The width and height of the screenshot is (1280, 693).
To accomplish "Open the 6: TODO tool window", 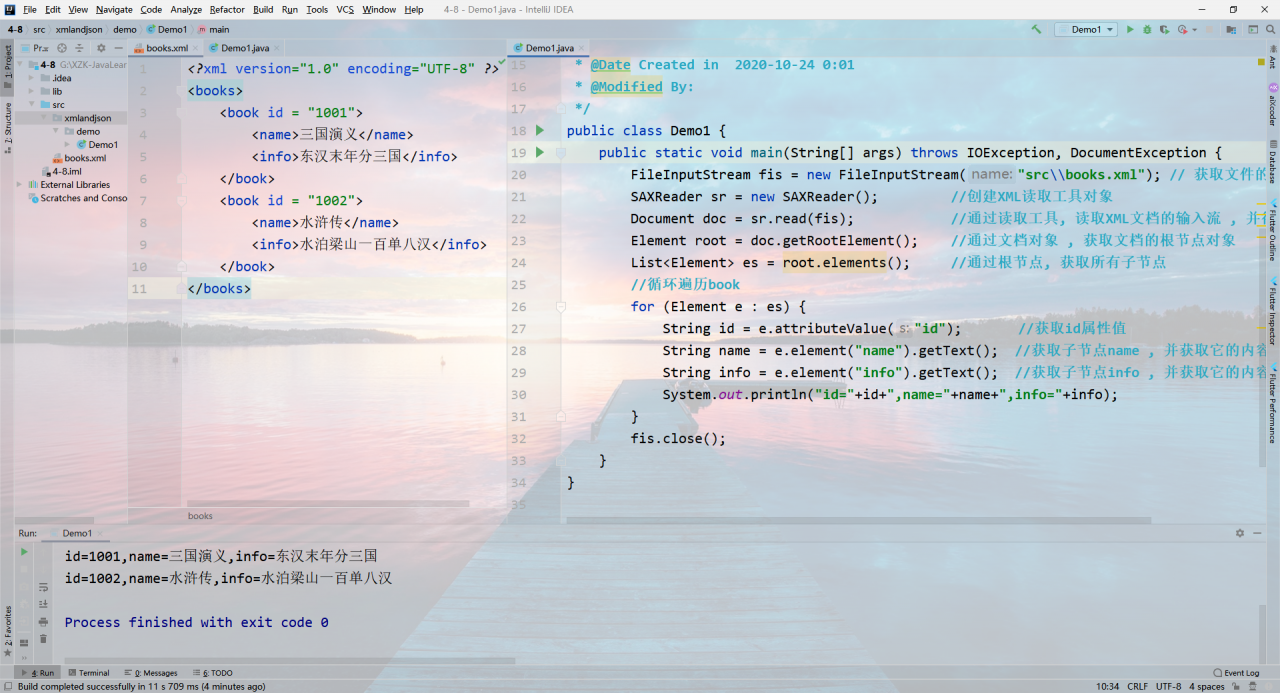I will (213, 673).
